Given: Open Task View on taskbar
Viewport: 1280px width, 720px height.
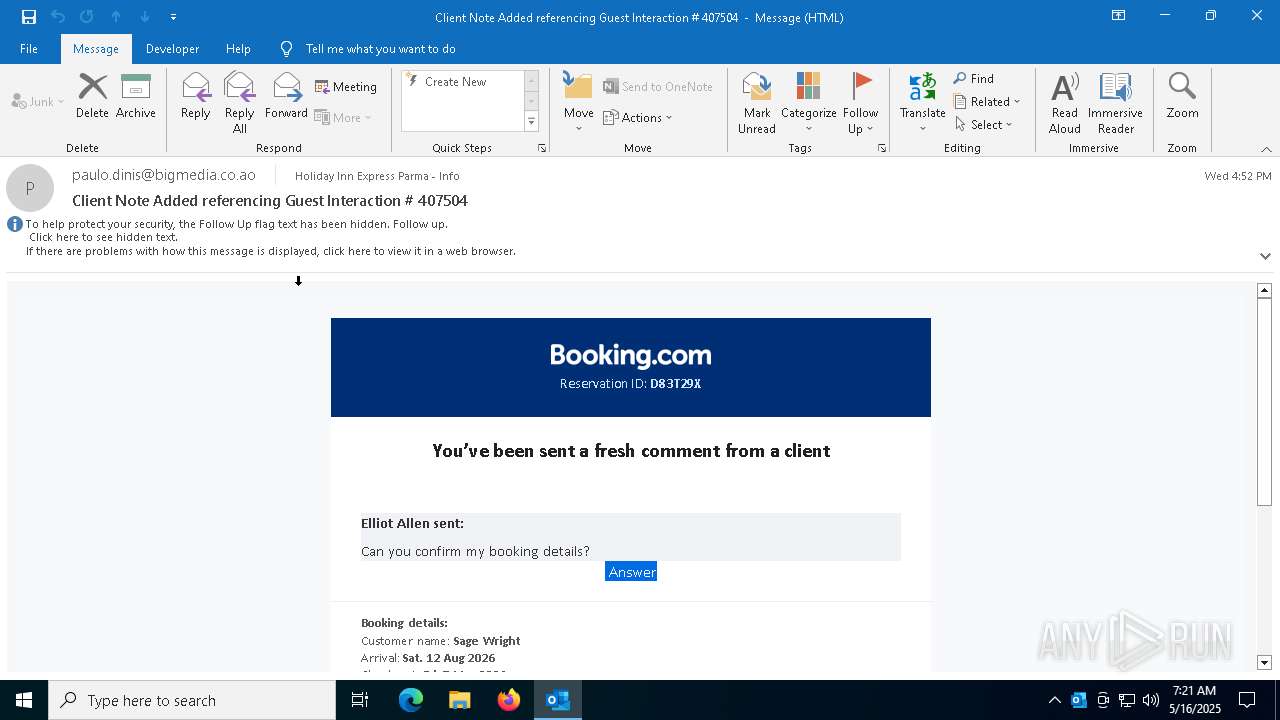Looking at the screenshot, I should (x=360, y=700).
